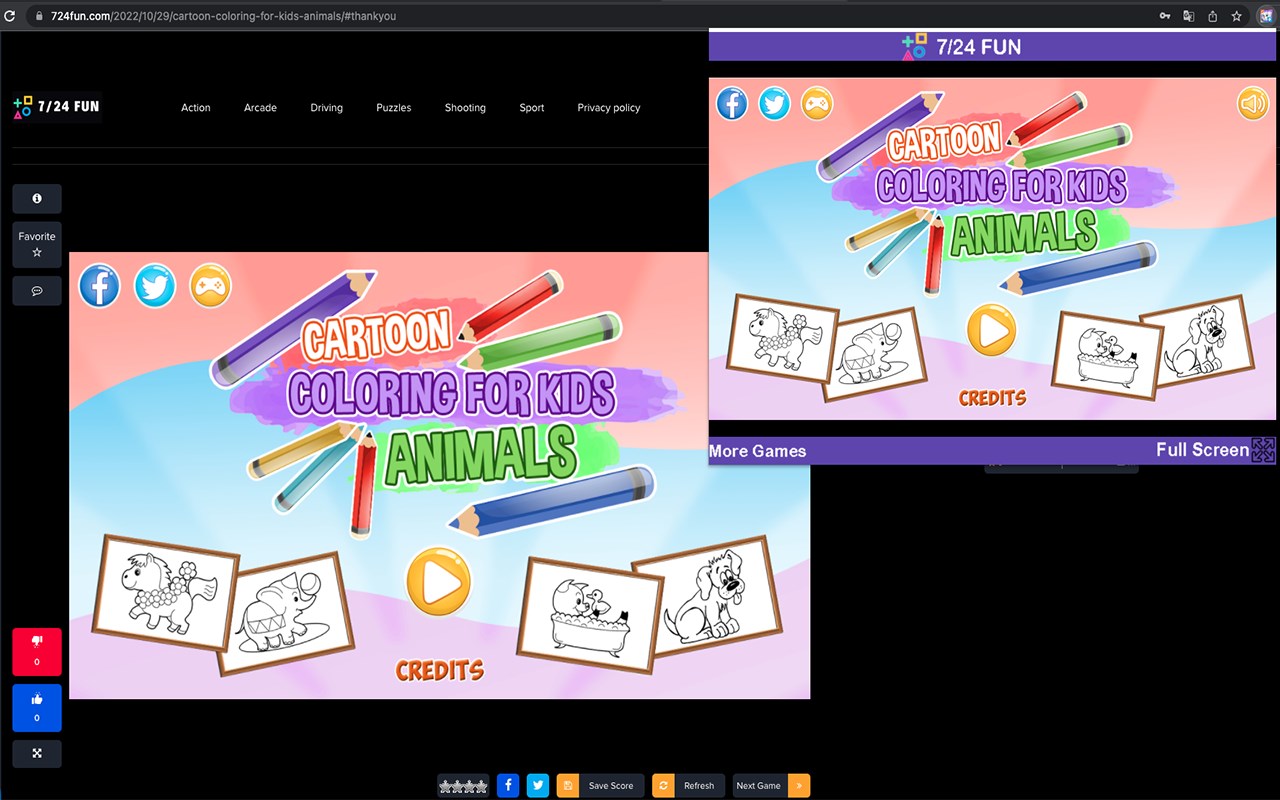1280x800 pixels.
Task: Select the pony drawing in the popup game
Action: 783,339
